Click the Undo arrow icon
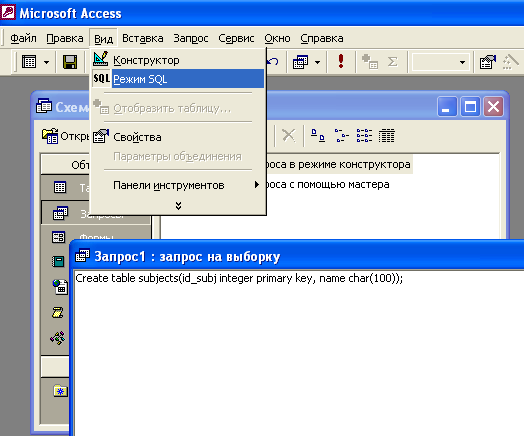This screenshot has width=524, height=436. pos(273,62)
